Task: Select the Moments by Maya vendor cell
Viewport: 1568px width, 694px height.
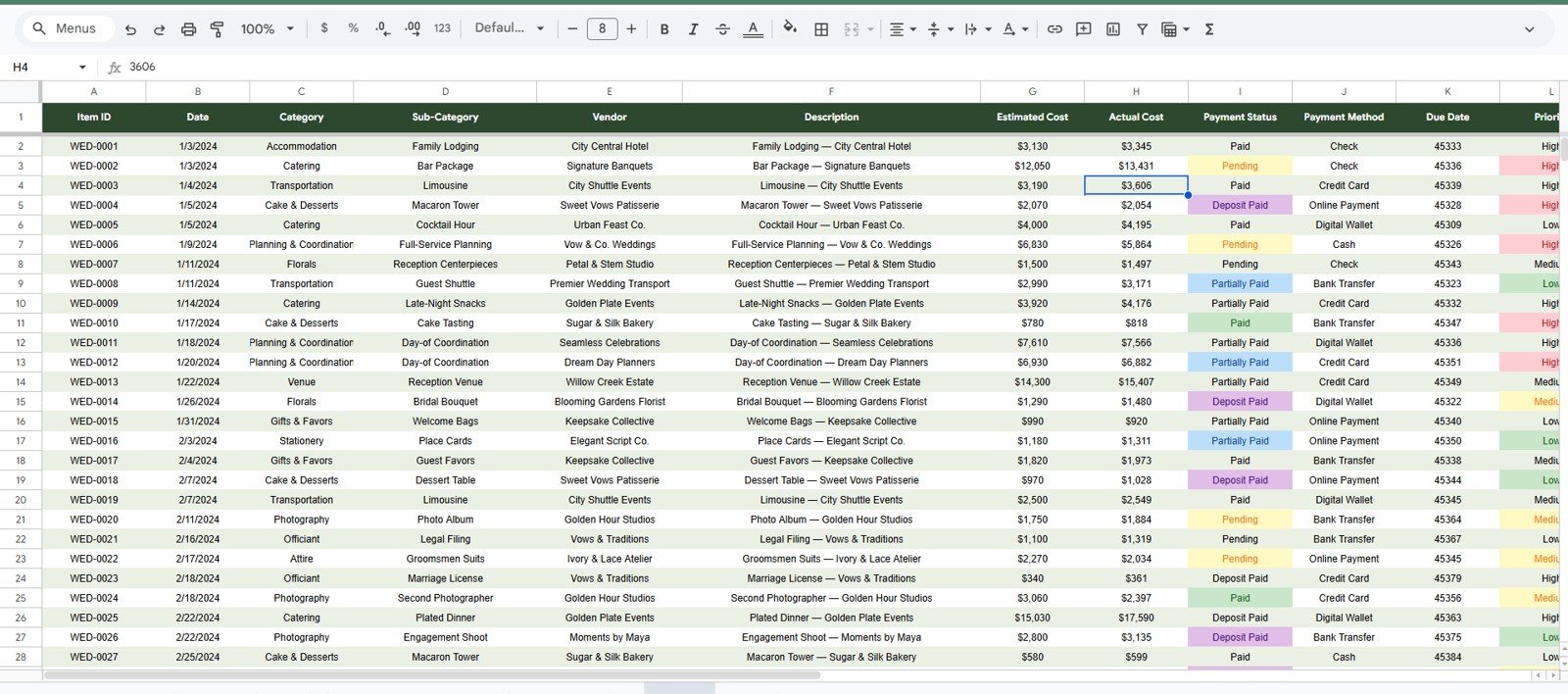Action: pos(610,637)
